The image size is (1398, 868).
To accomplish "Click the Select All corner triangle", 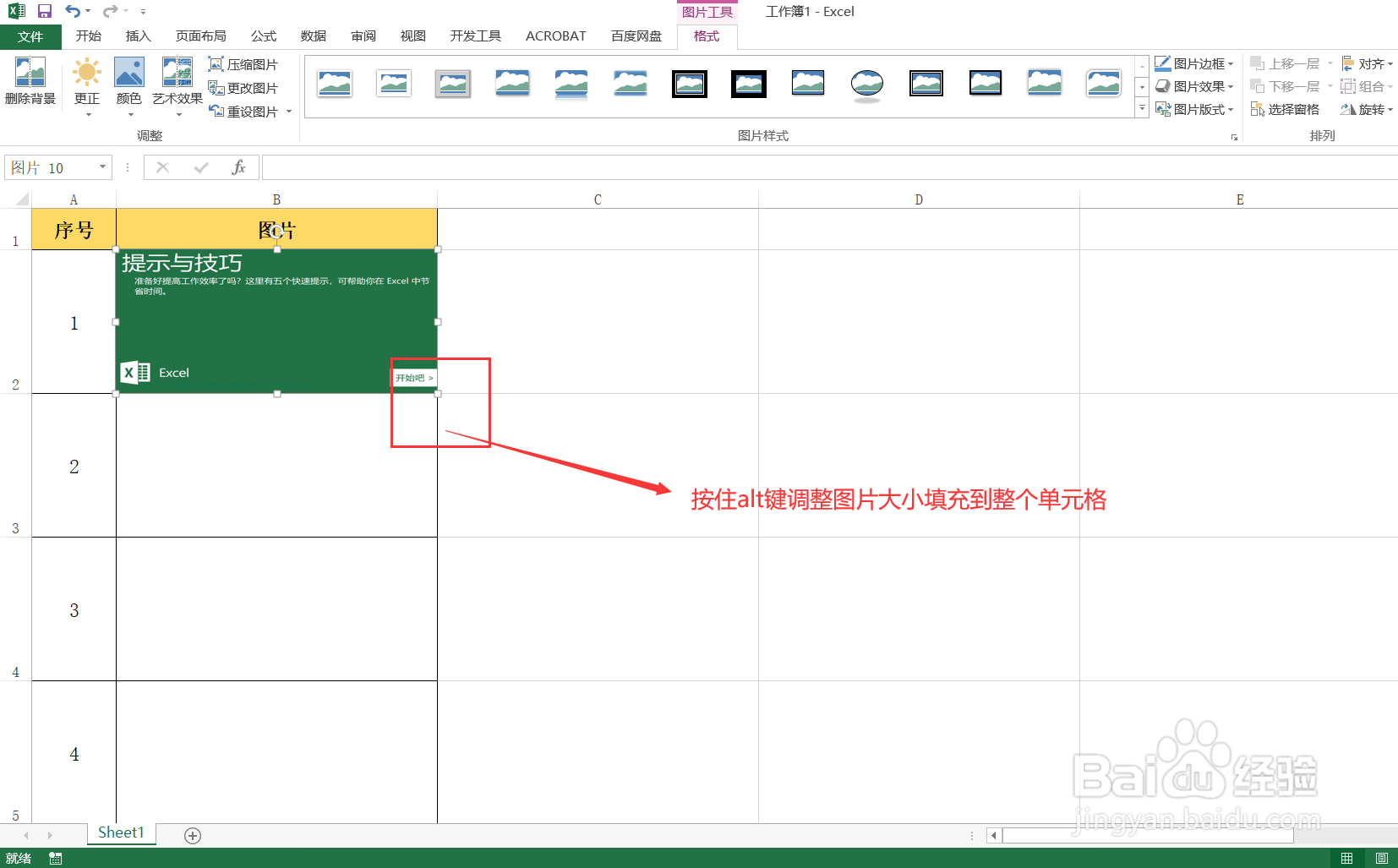I will 21,199.
